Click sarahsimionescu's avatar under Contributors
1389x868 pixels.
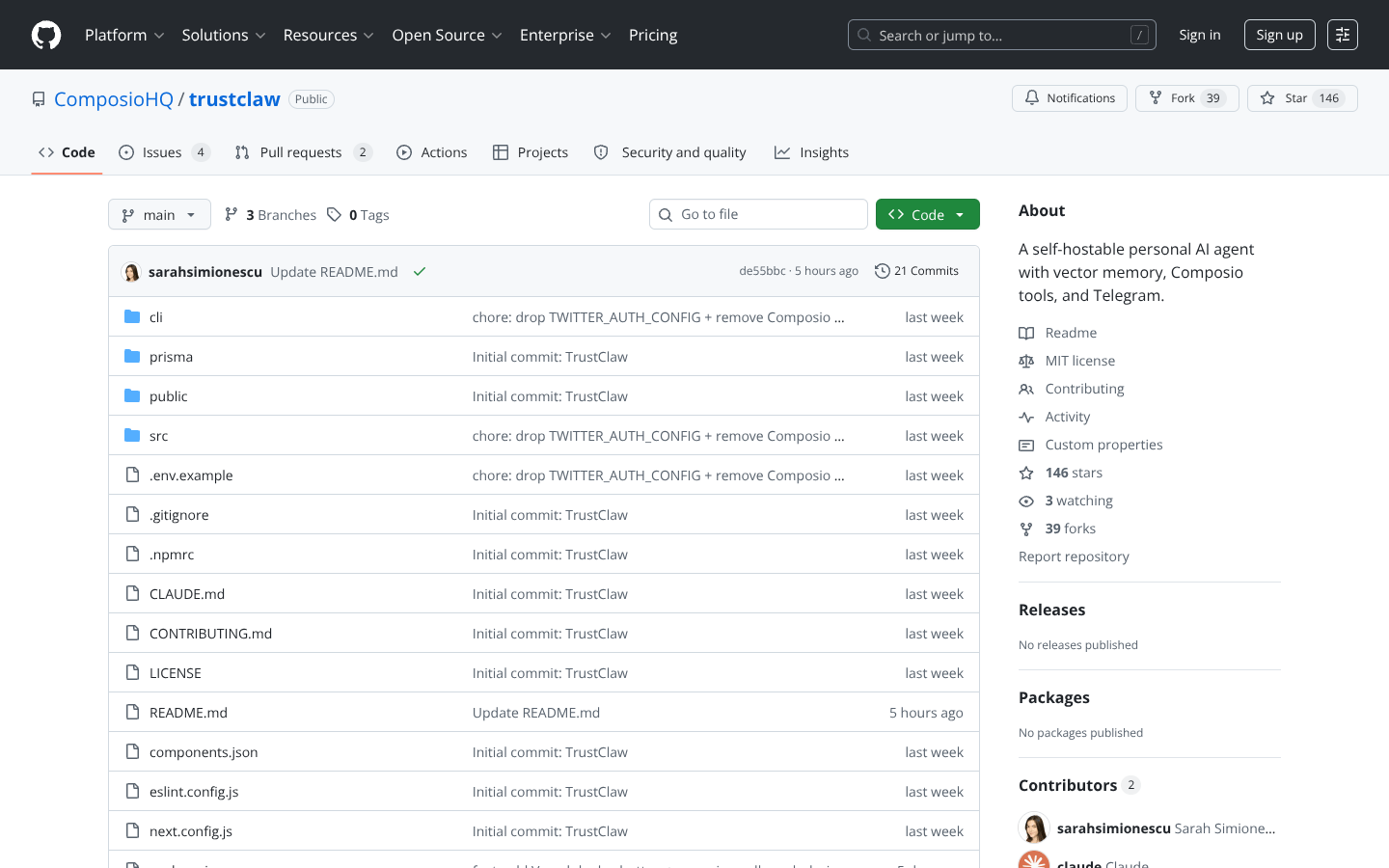(1034, 828)
